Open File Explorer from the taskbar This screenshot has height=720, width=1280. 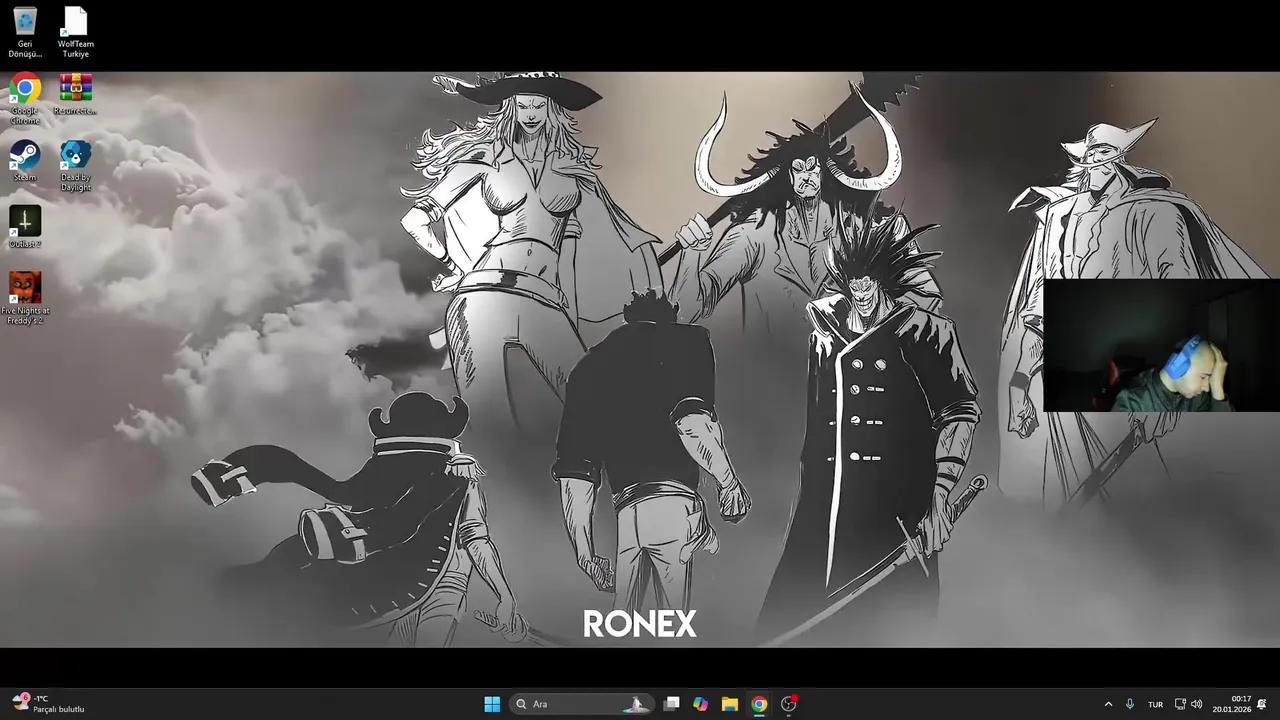pyautogui.click(x=730, y=704)
